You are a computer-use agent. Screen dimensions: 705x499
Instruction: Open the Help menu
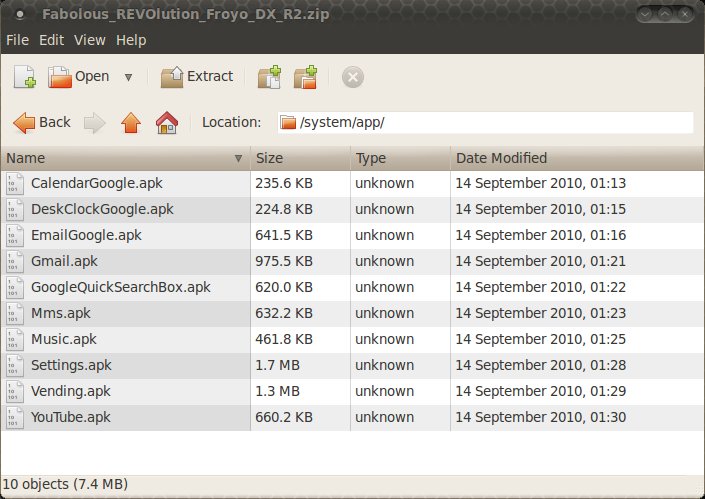click(x=131, y=40)
